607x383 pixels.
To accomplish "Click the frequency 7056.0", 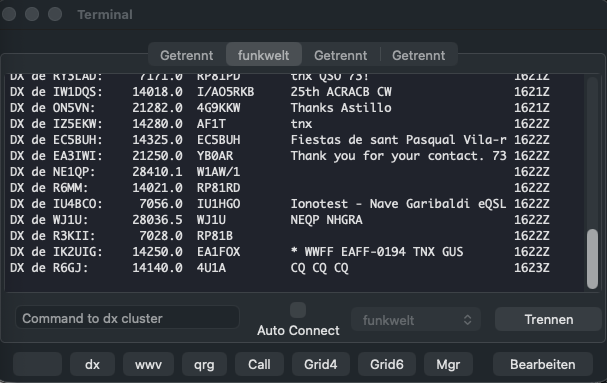I will pos(161,204).
